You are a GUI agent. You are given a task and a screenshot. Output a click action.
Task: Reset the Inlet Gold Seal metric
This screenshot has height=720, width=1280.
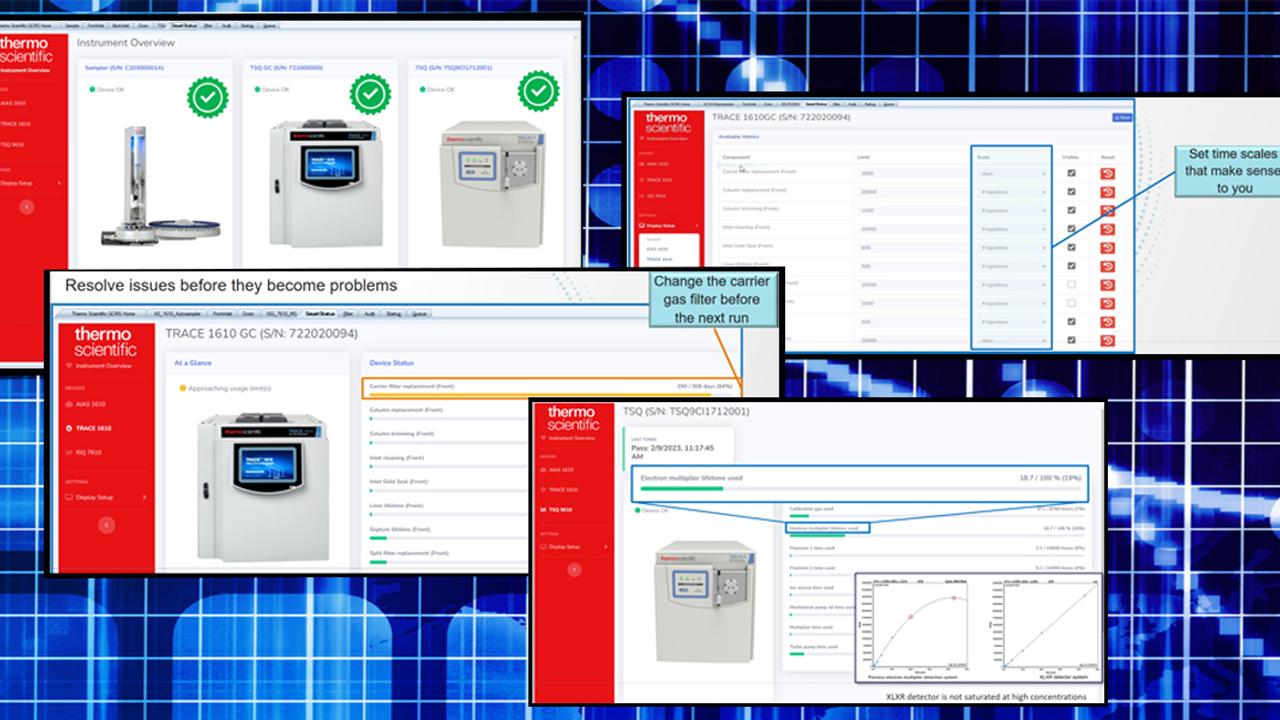1107,247
